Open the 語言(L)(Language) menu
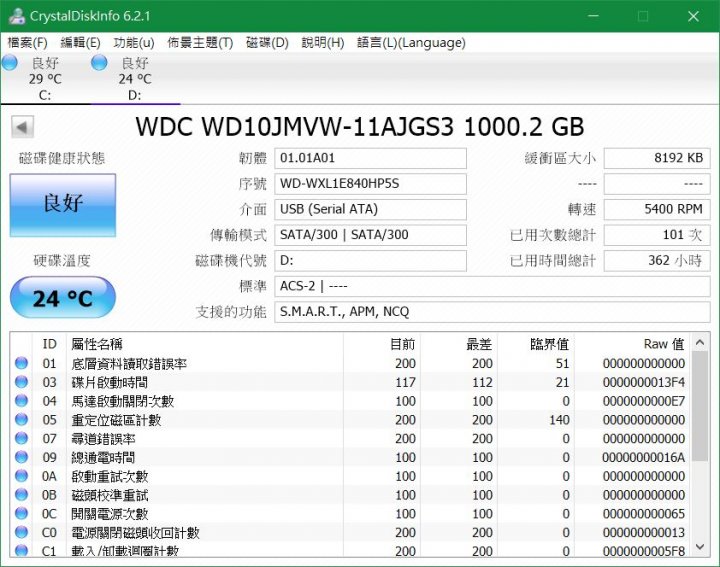Viewport: 720px width, 567px height. click(x=411, y=43)
